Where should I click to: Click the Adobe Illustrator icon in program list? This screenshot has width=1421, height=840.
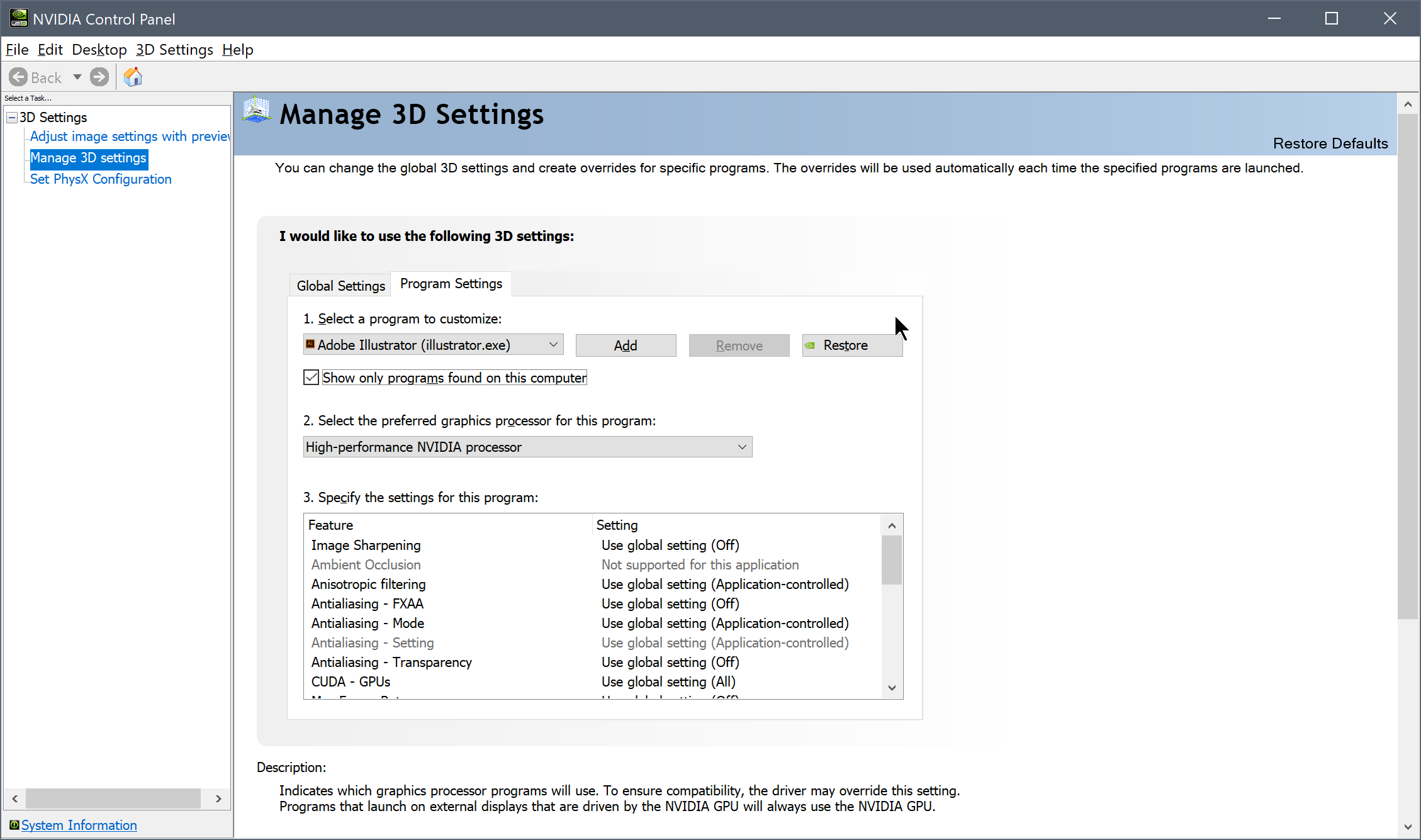tap(310, 344)
